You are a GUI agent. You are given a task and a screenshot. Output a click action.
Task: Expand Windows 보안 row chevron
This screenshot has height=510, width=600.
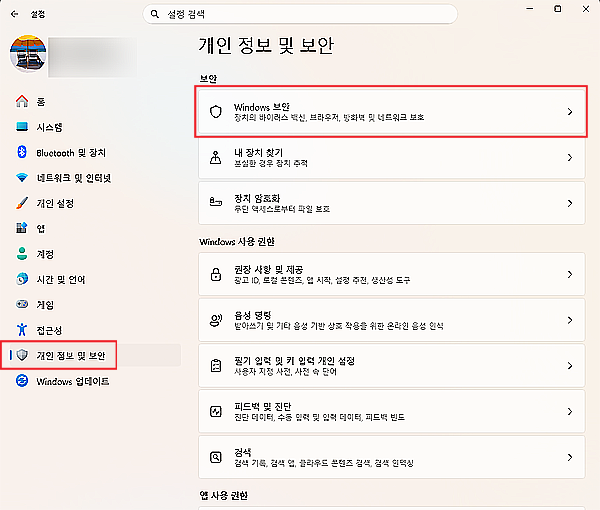coord(570,111)
